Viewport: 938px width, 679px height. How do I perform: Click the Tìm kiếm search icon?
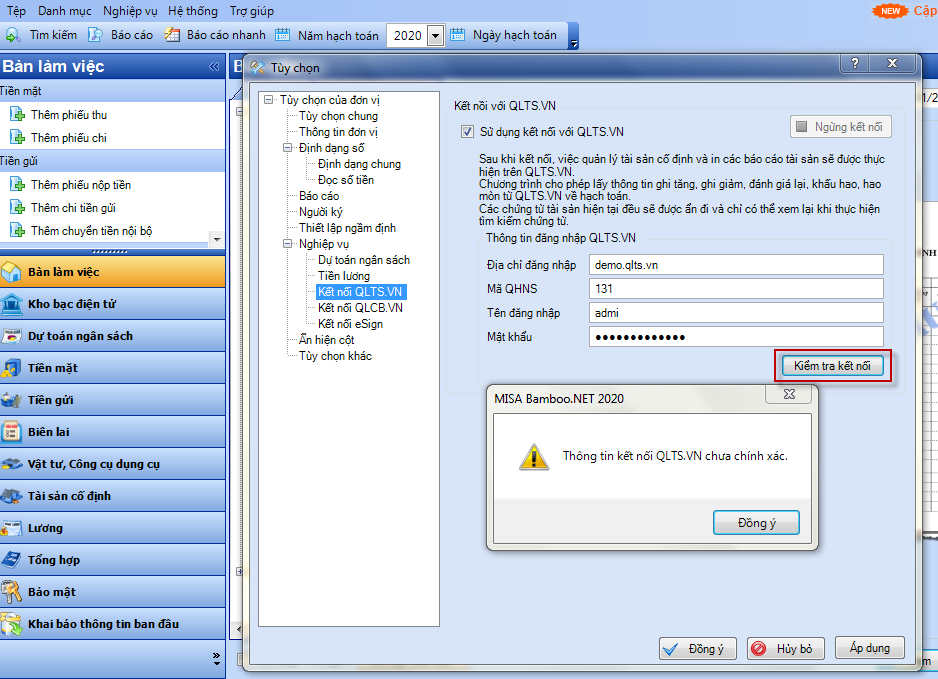(x=13, y=35)
